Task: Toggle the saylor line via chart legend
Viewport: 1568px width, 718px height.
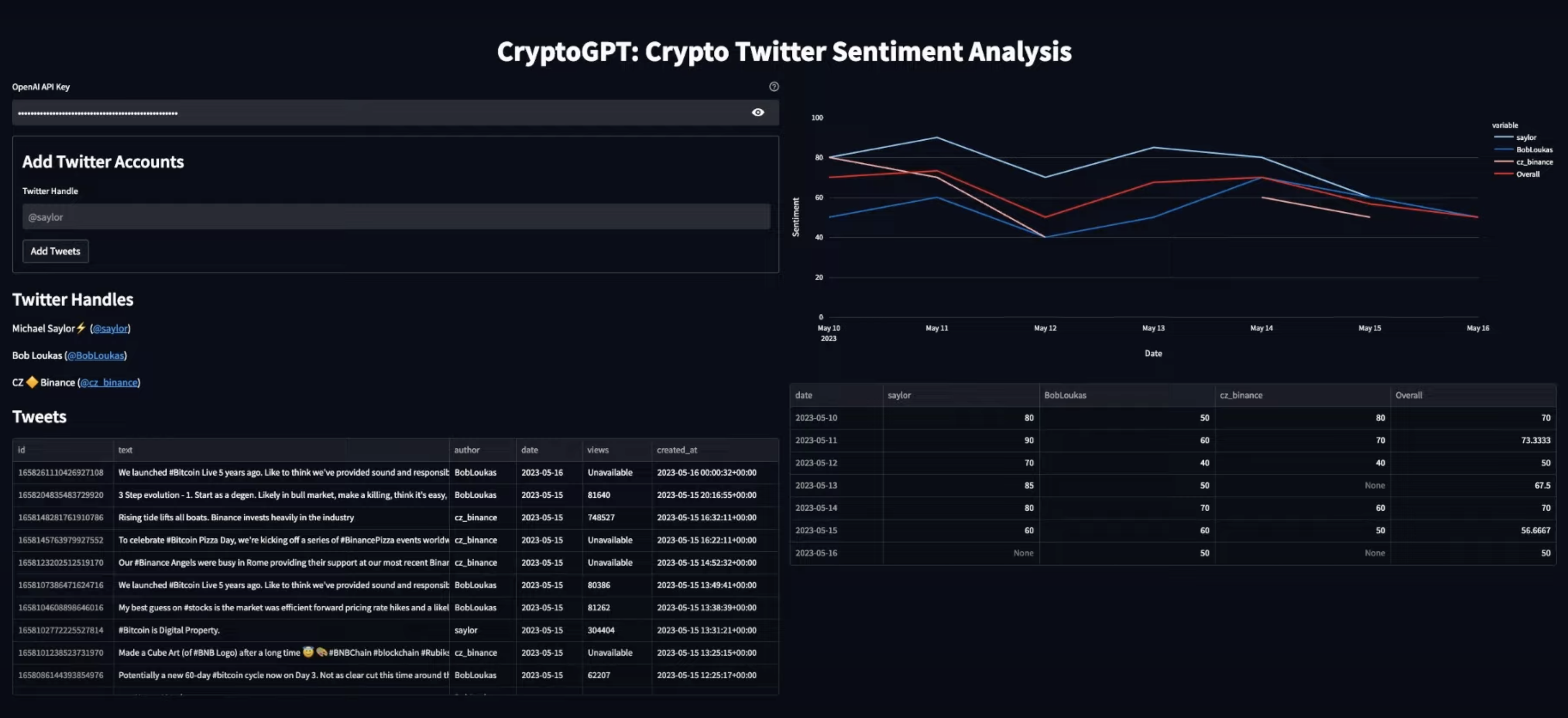Action: pyautogui.click(x=1527, y=137)
